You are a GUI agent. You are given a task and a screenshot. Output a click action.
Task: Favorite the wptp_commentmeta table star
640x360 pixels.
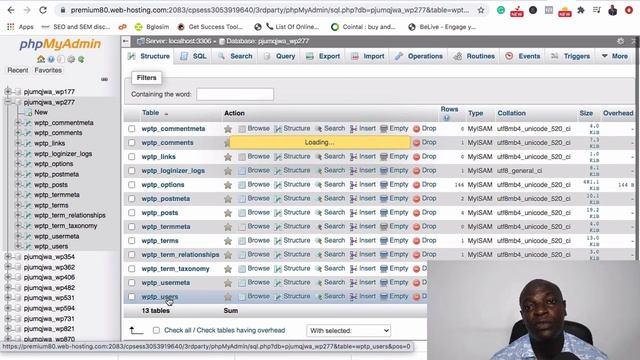(228, 129)
